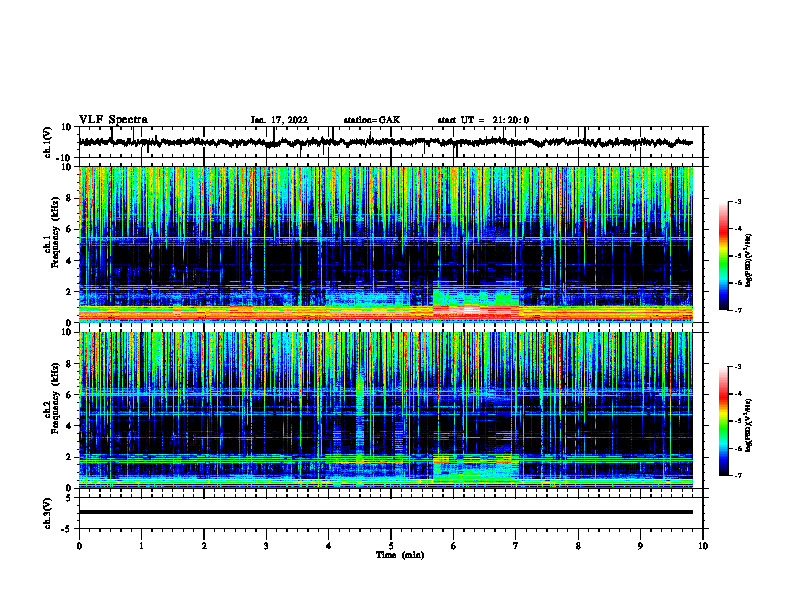Click the "2" tick on the time axis

click(204, 546)
